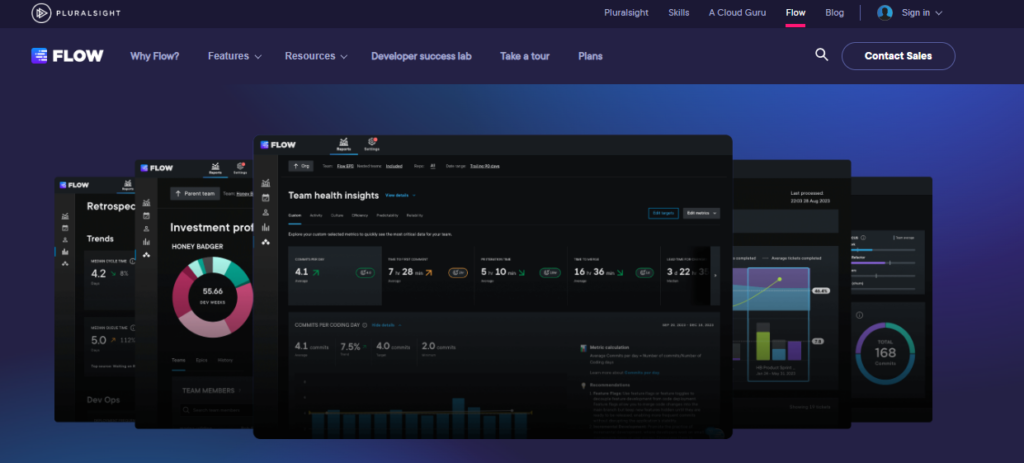Open Settings icon in the Investment profile window

240,169
